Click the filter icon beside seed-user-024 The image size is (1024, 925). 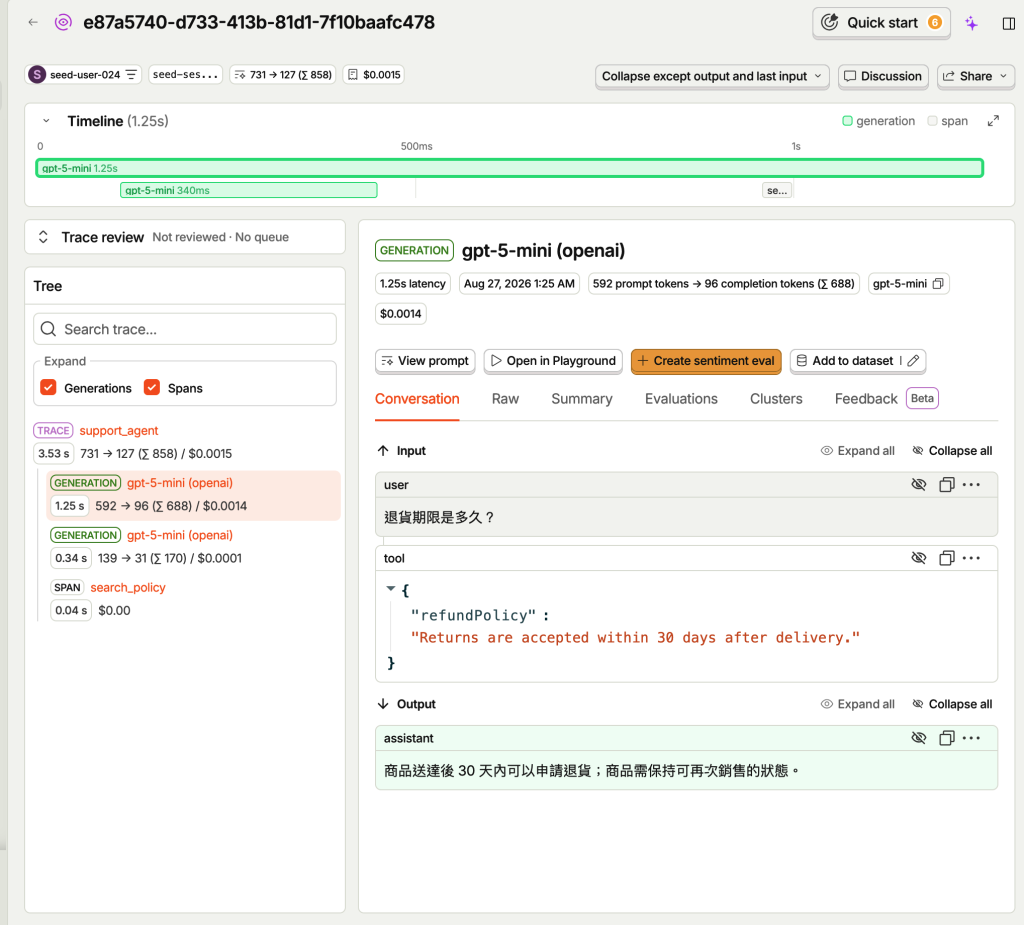[131, 74]
